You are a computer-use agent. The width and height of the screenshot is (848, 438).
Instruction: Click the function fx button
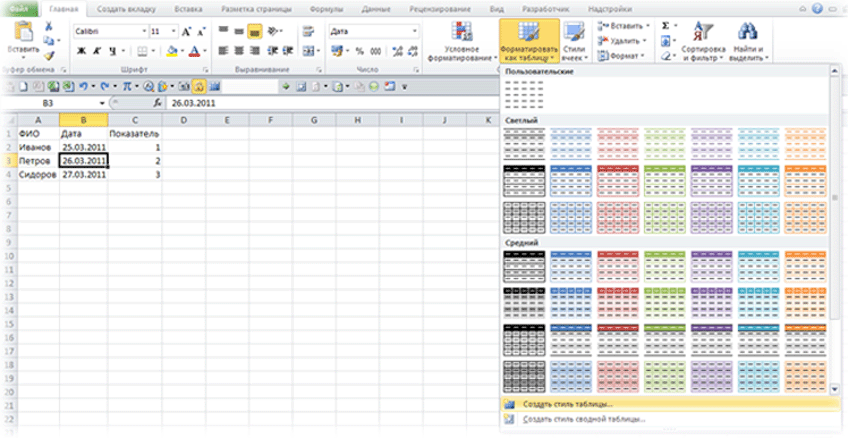point(158,103)
